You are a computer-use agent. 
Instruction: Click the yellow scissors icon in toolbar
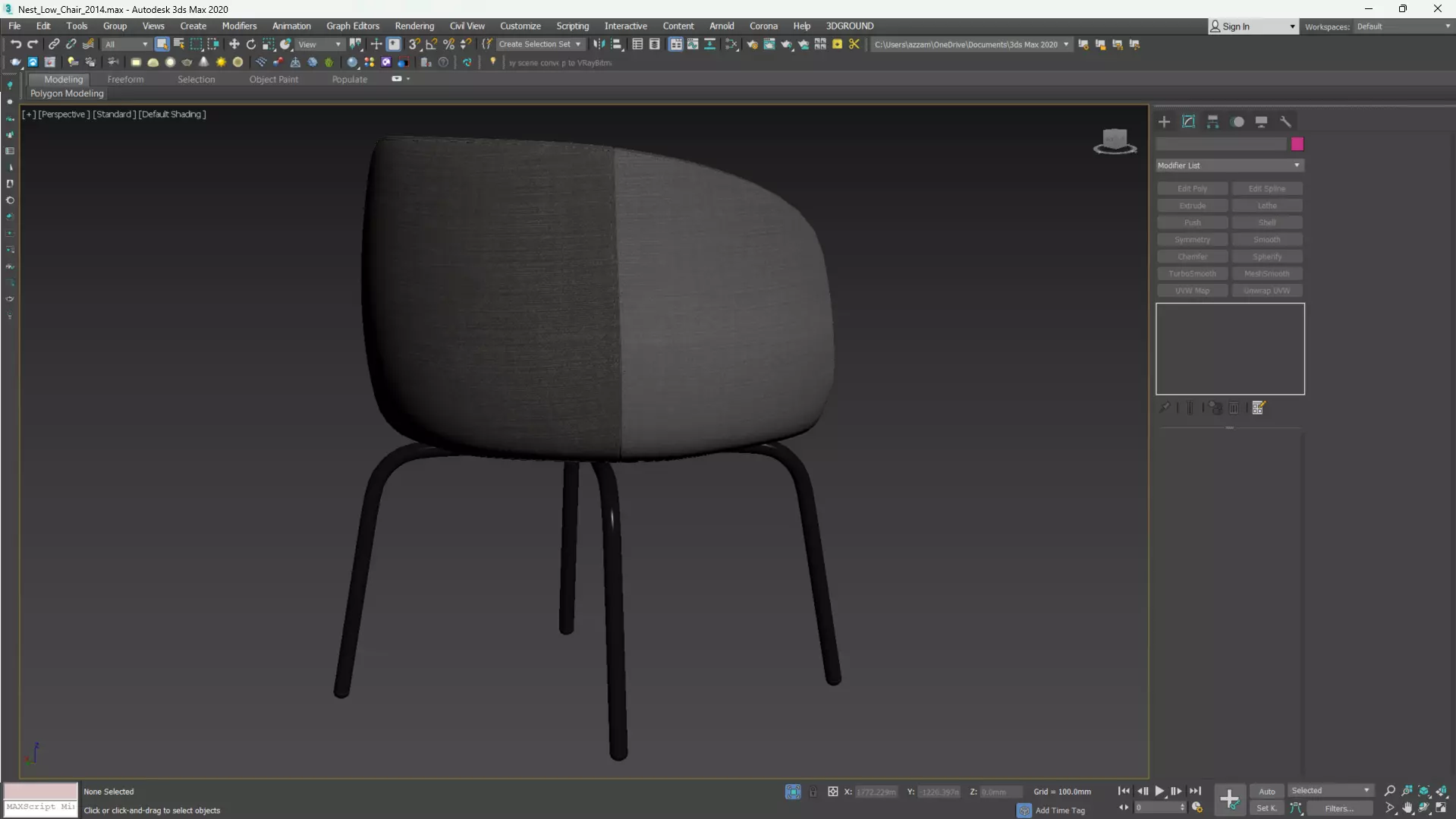point(854,44)
